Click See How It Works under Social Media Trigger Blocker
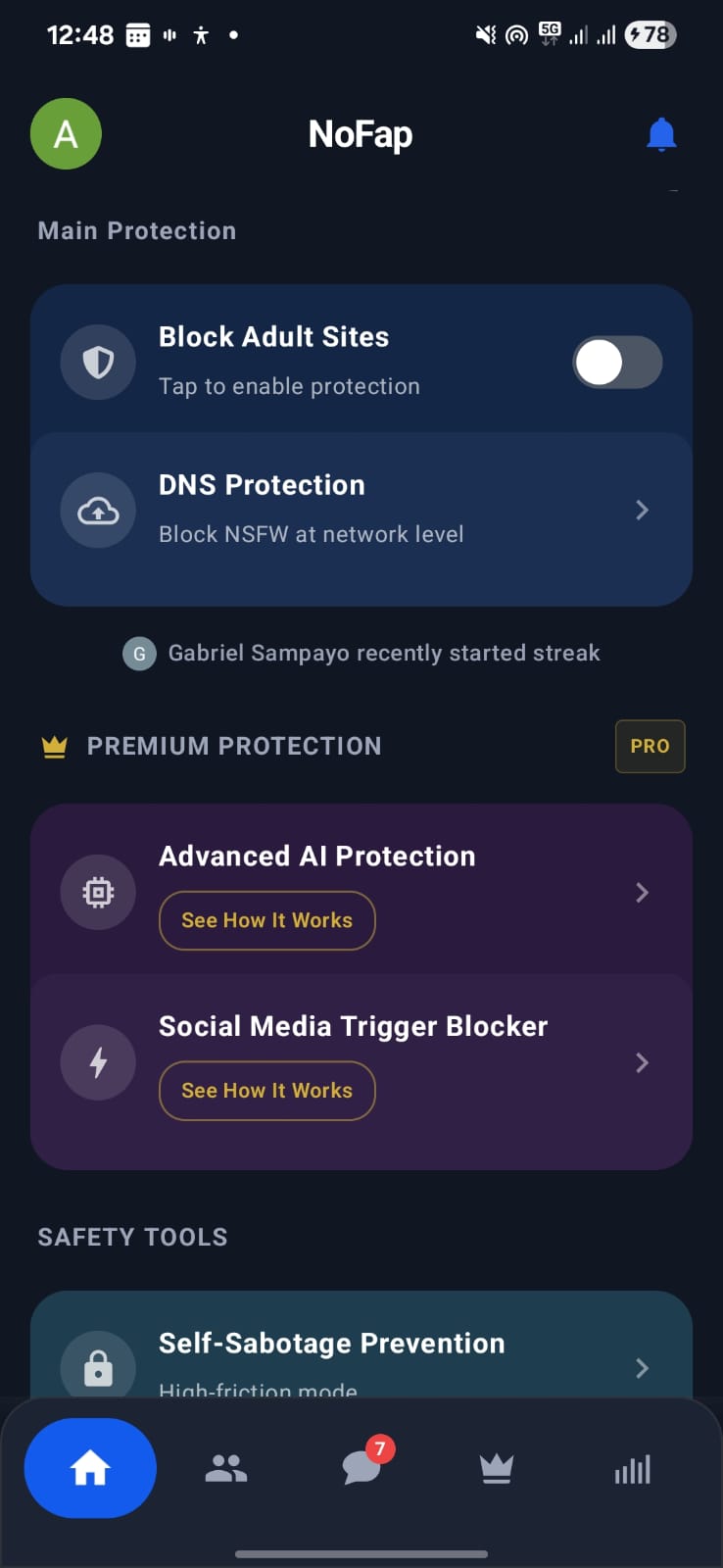The image size is (723, 1568). click(x=266, y=1091)
